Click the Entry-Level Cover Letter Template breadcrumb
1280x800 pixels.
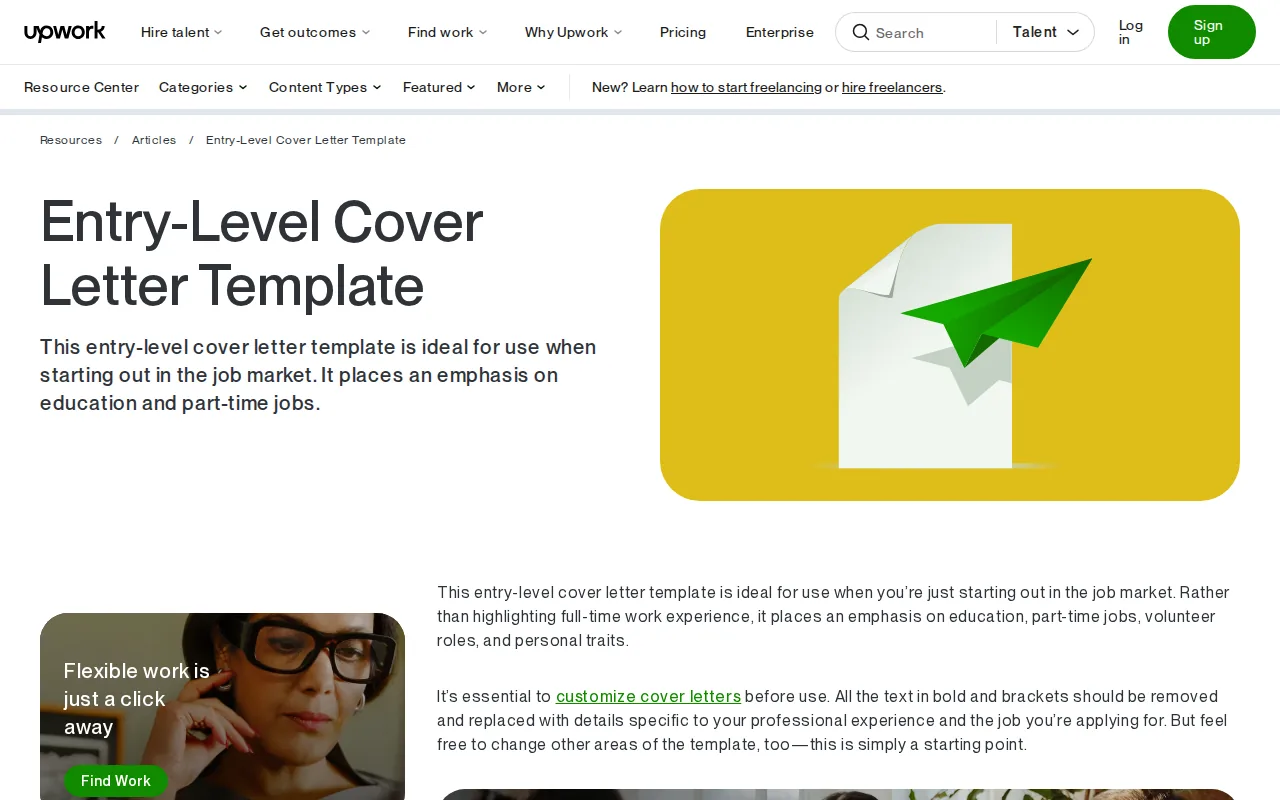pyautogui.click(x=306, y=140)
